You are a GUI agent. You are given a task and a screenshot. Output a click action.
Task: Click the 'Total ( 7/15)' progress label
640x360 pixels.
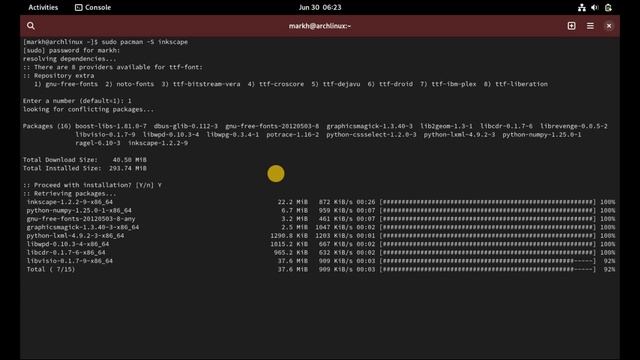tap(51, 269)
